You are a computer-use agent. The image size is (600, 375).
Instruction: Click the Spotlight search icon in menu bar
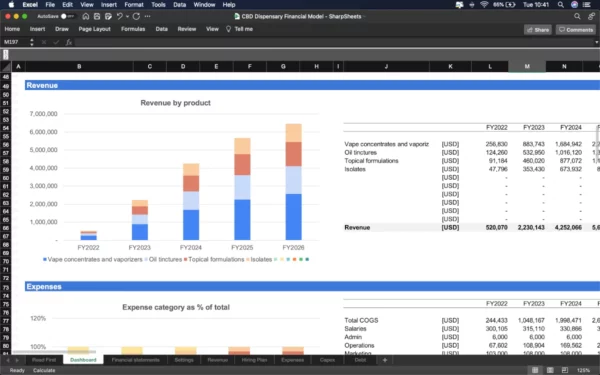point(561,5)
